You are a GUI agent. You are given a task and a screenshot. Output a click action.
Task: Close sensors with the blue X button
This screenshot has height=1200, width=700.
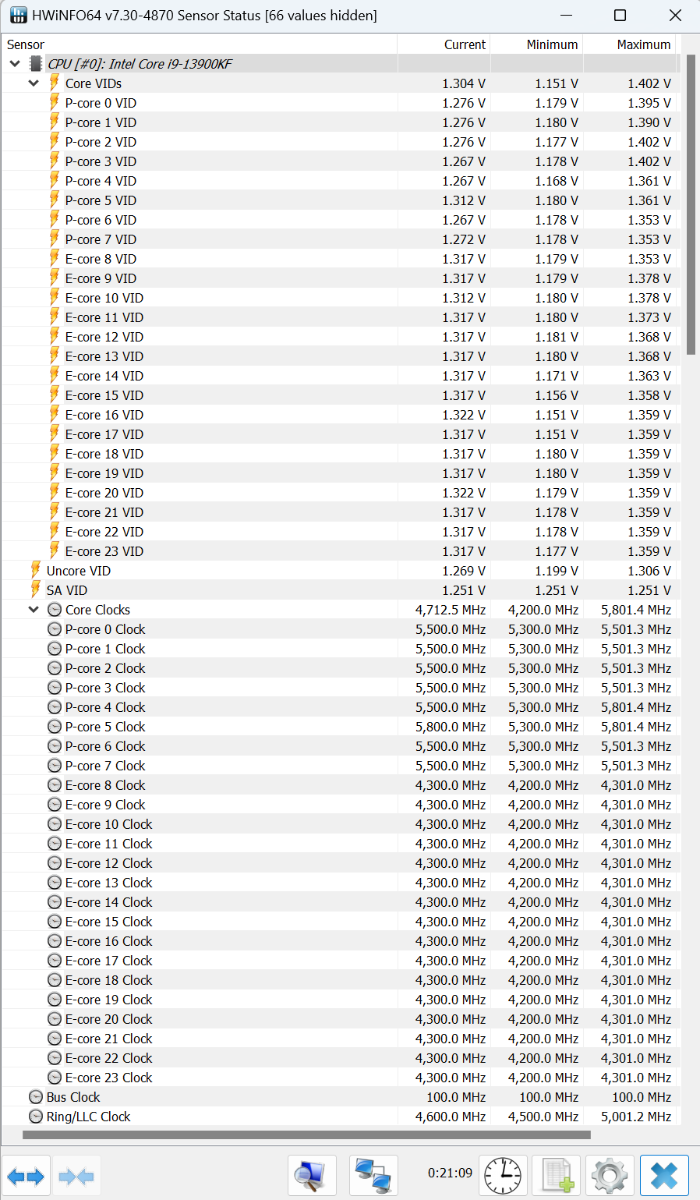tap(663, 1175)
